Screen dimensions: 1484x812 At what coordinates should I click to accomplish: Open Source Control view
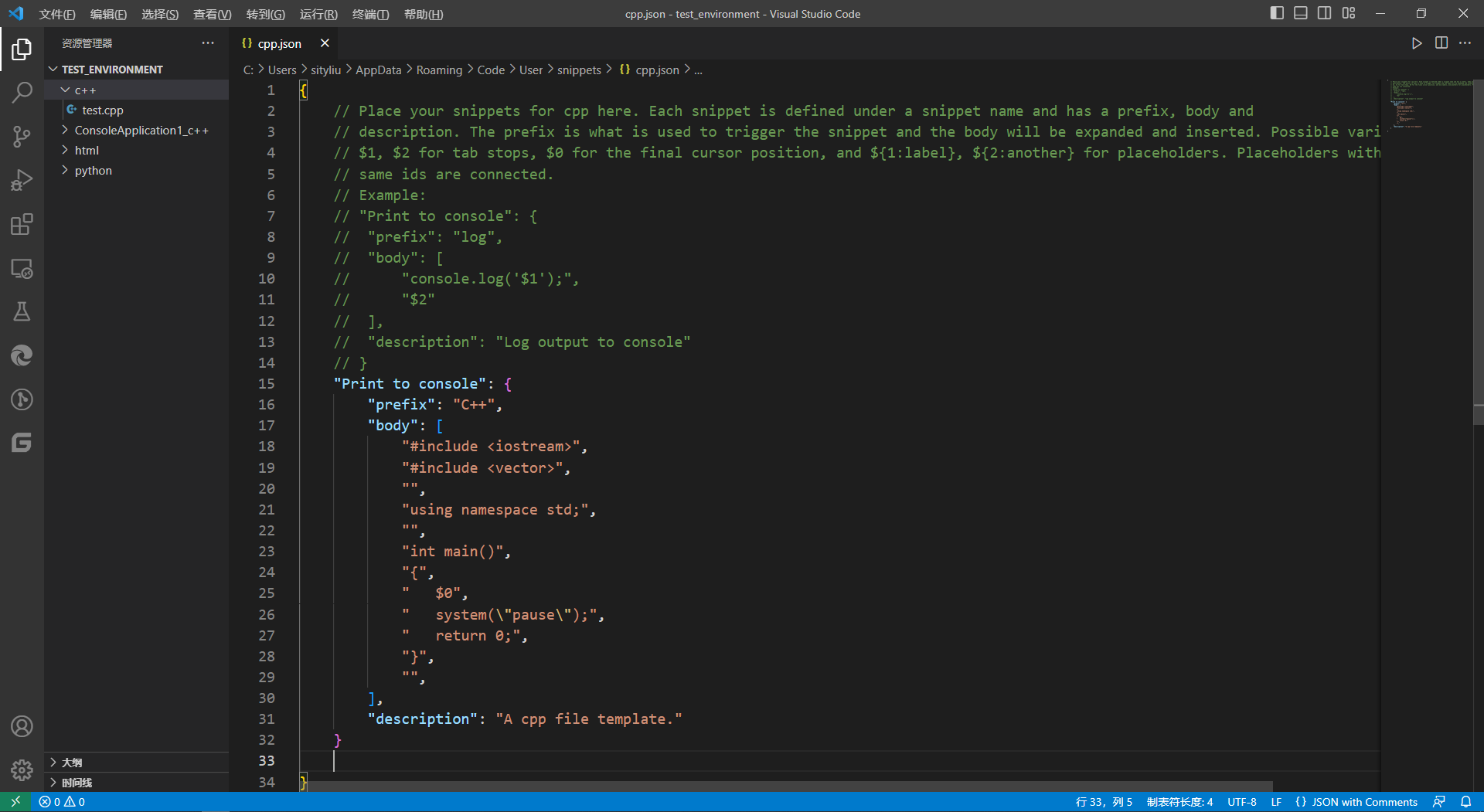[22, 137]
